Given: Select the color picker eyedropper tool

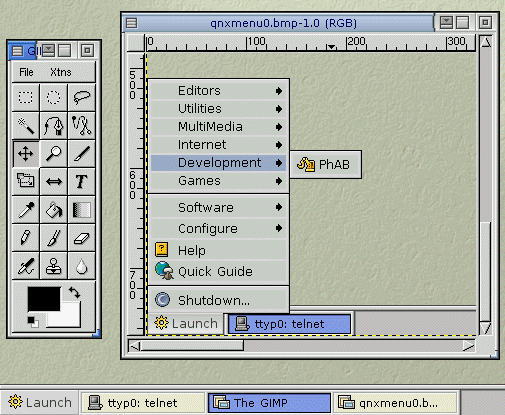Looking at the screenshot, I should (x=26, y=210).
